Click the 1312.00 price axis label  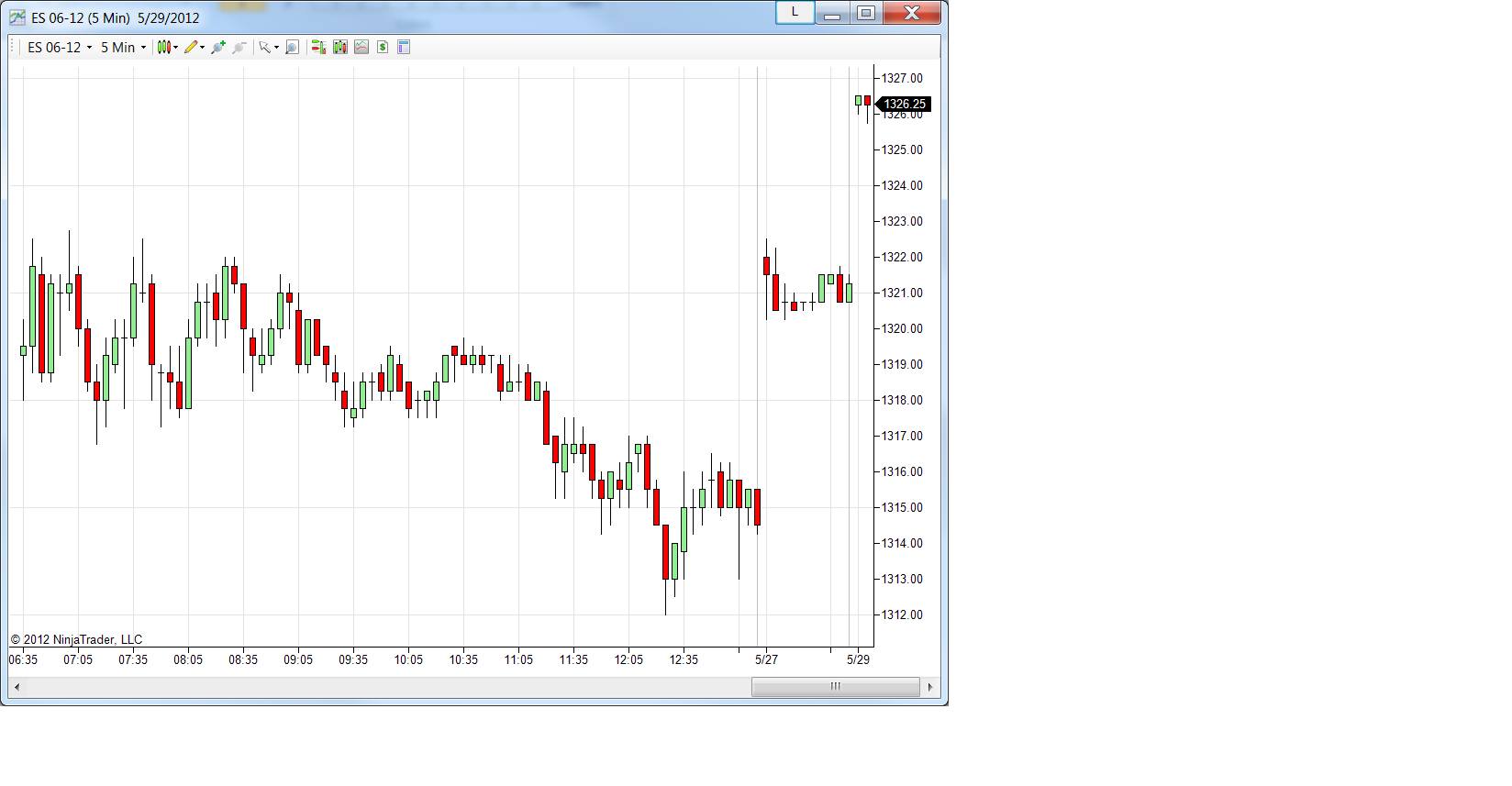point(902,615)
